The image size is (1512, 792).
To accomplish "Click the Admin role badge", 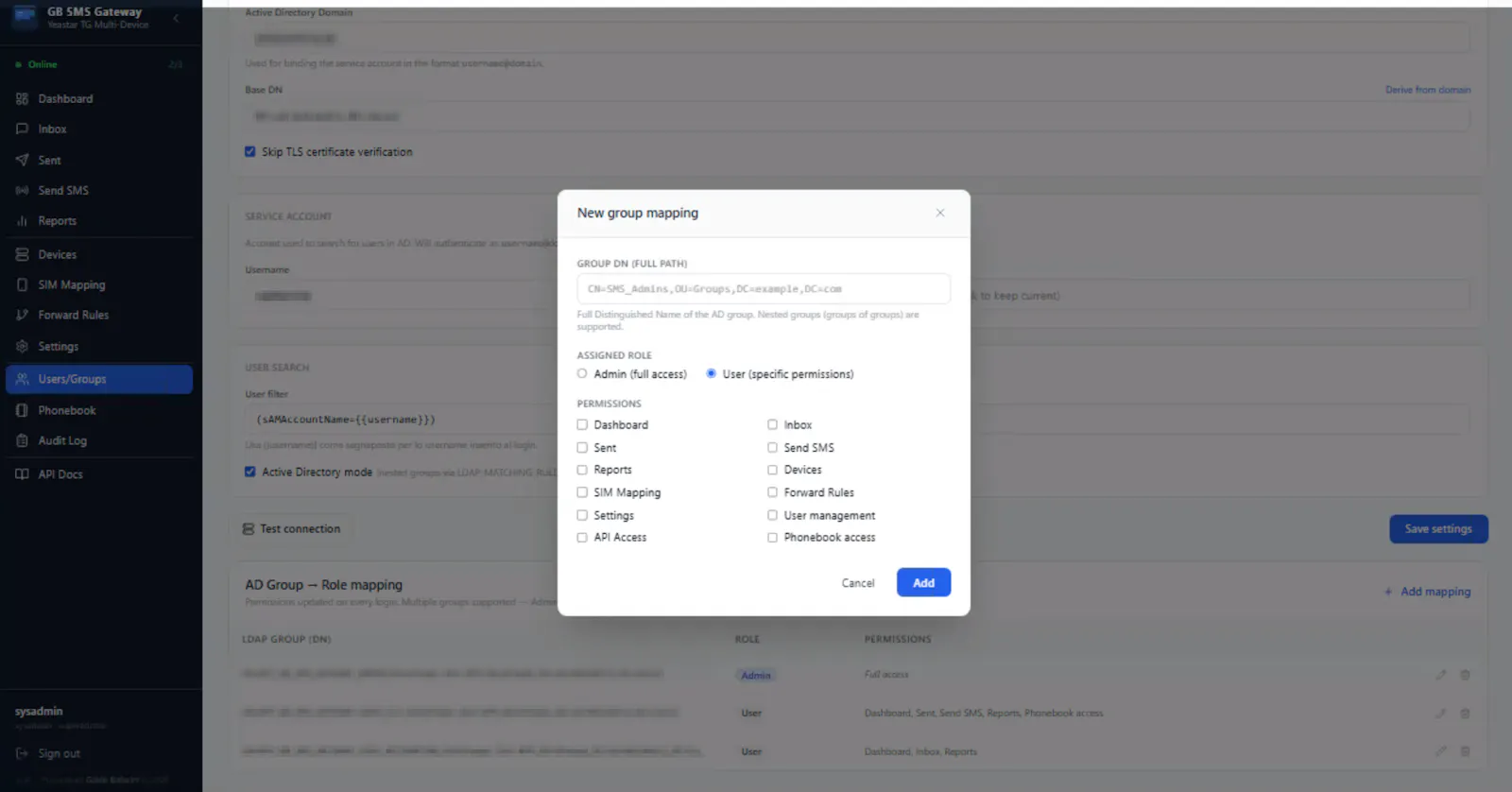I will click(x=755, y=675).
